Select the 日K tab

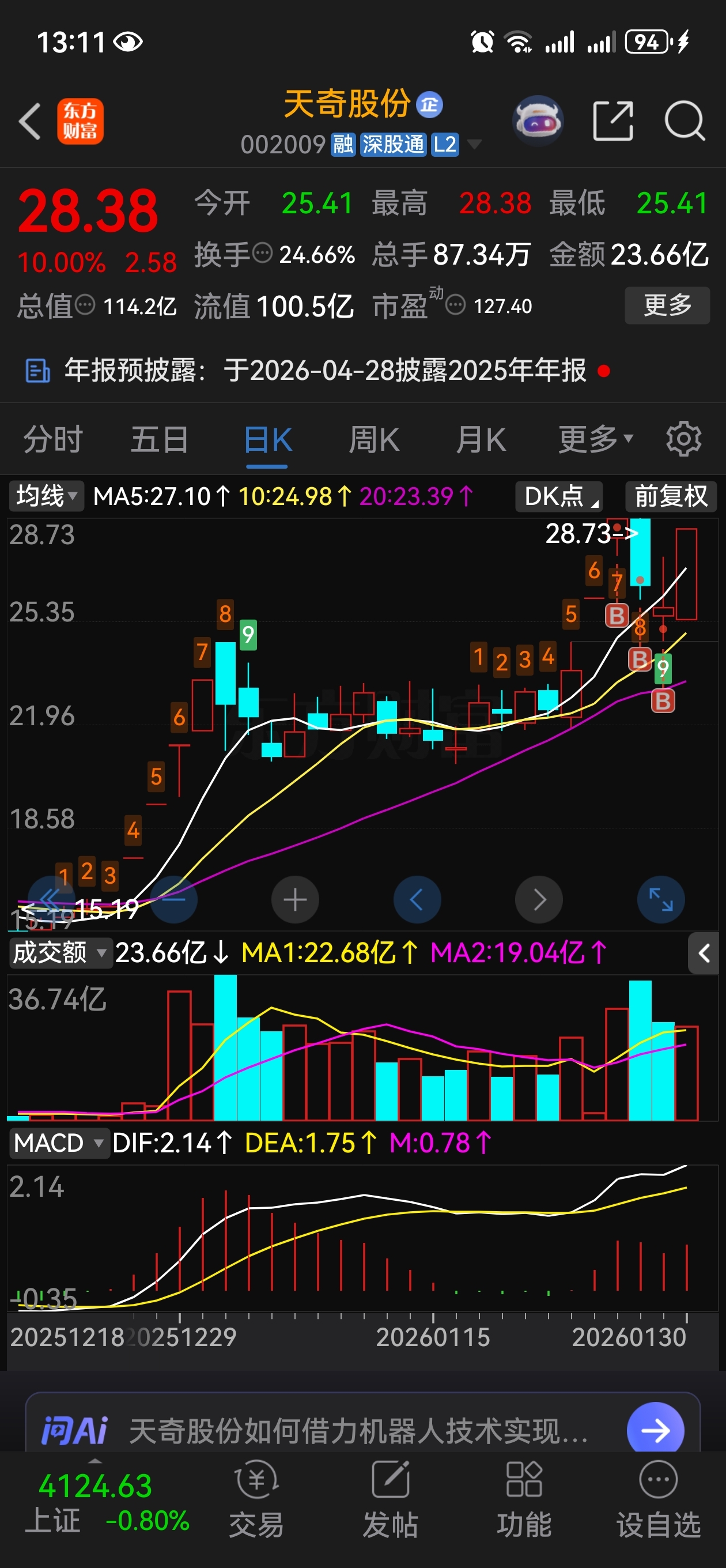click(x=267, y=439)
